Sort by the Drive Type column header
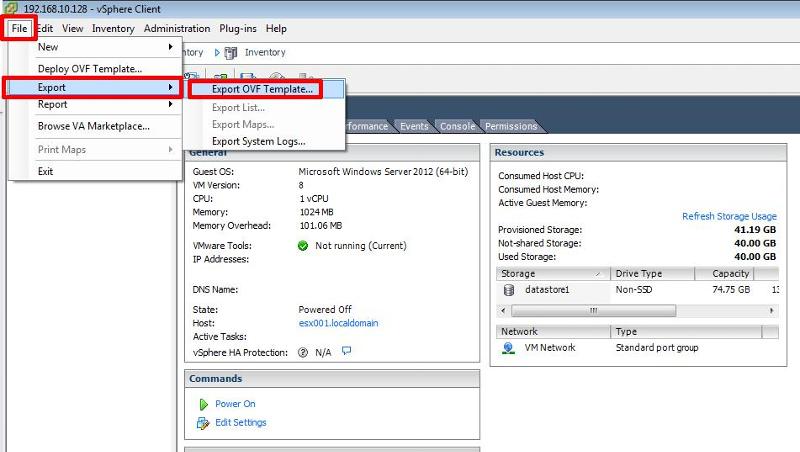800x452 pixels. click(x=652, y=274)
